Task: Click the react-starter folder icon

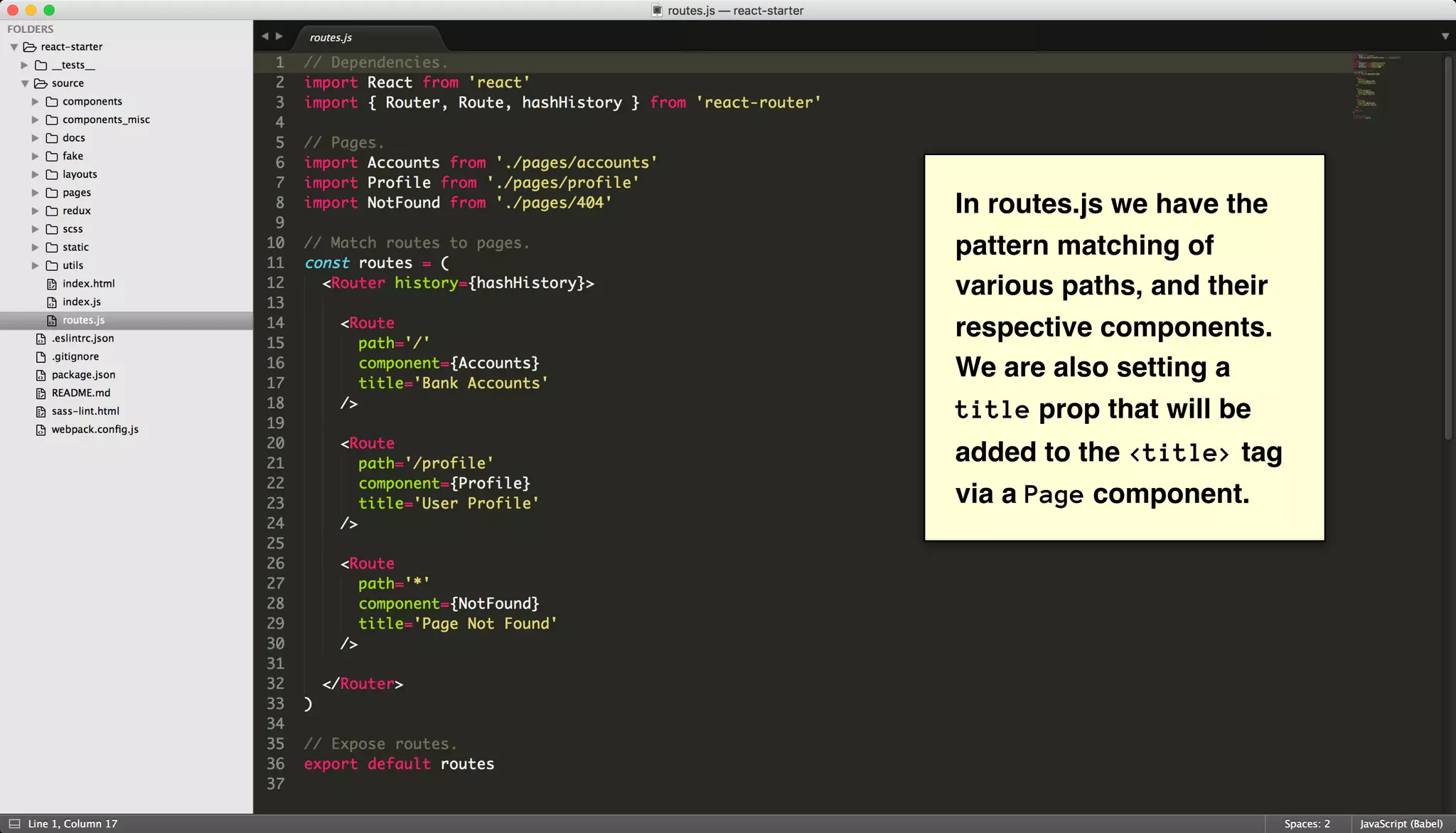Action: coord(30,47)
